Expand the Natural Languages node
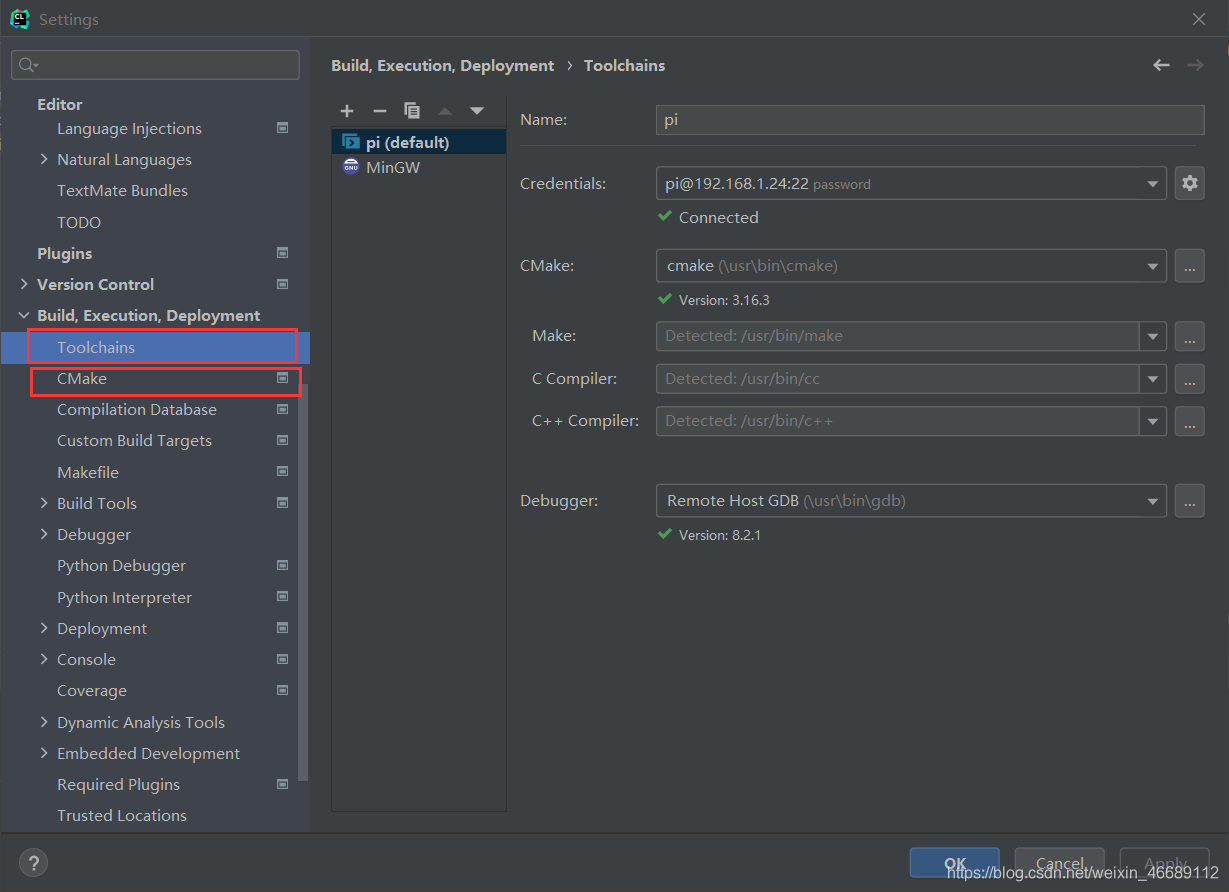1229x892 pixels. [44, 159]
